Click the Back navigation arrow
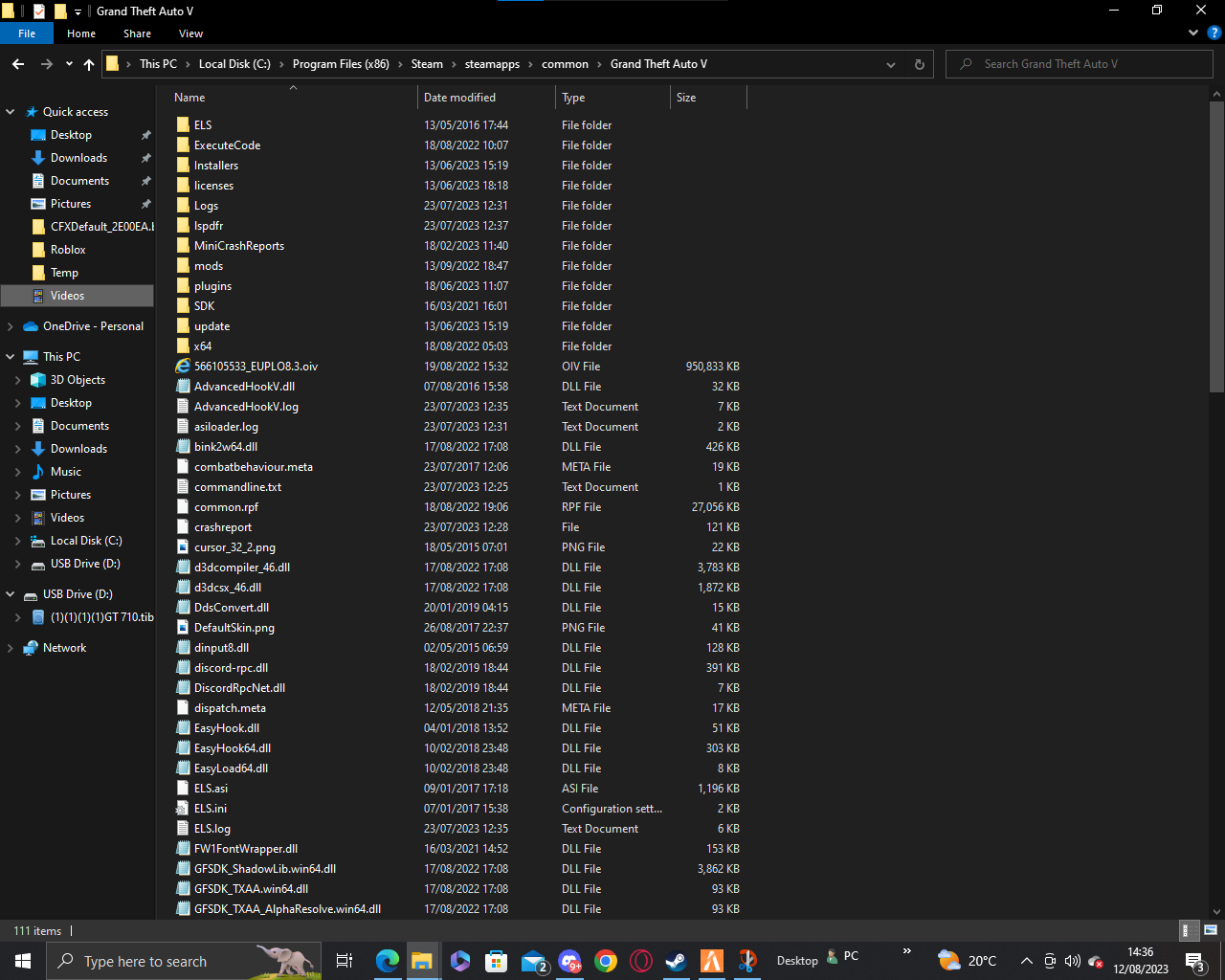Screen dimensions: 1225x980 coord(18,64)
